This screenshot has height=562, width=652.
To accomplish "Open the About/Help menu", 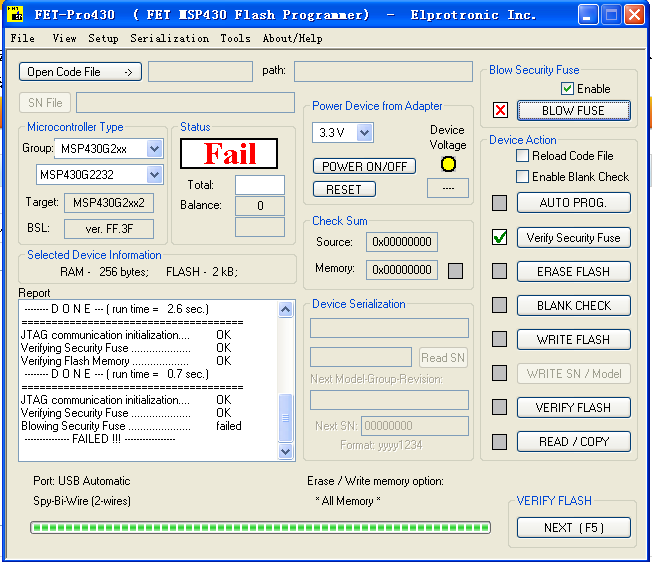I will pos(292,38).
